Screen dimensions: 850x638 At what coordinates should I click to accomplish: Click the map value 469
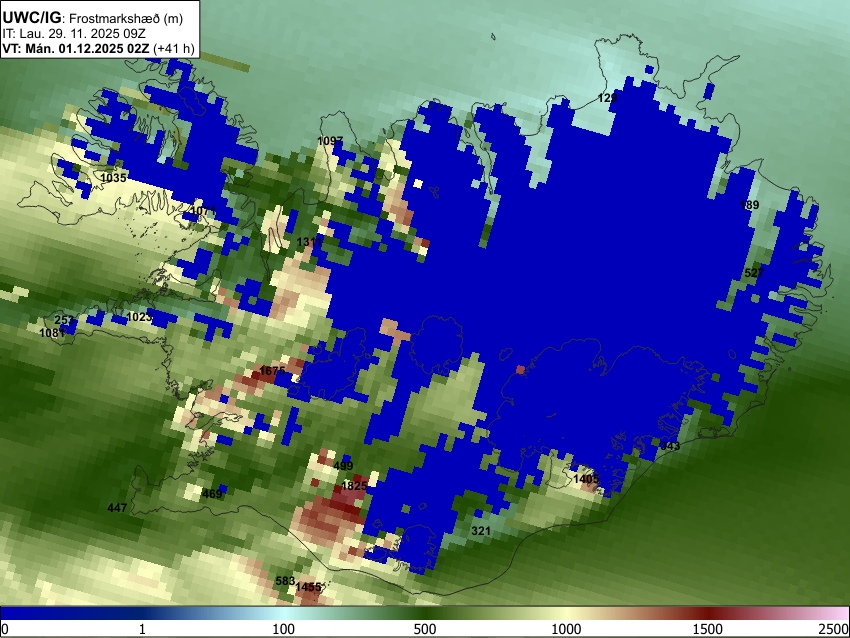pyautogui.click(x=211, y=494)
